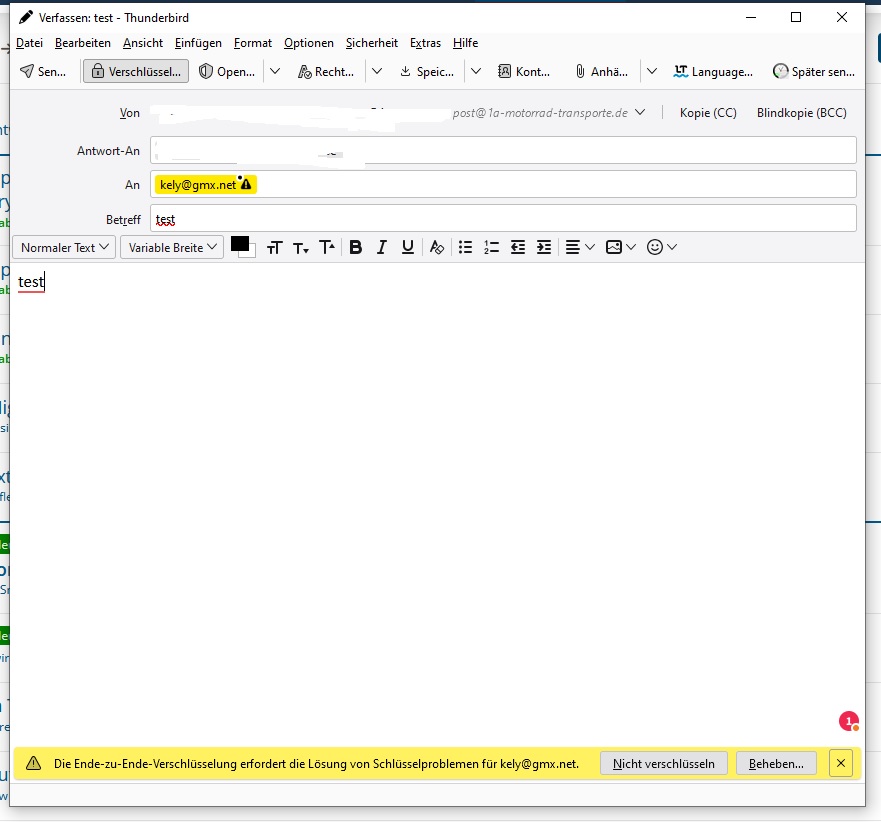This screenshot has height=822, width=881.
Task: Toggle underline formatting
Action: tap(408, 247)
